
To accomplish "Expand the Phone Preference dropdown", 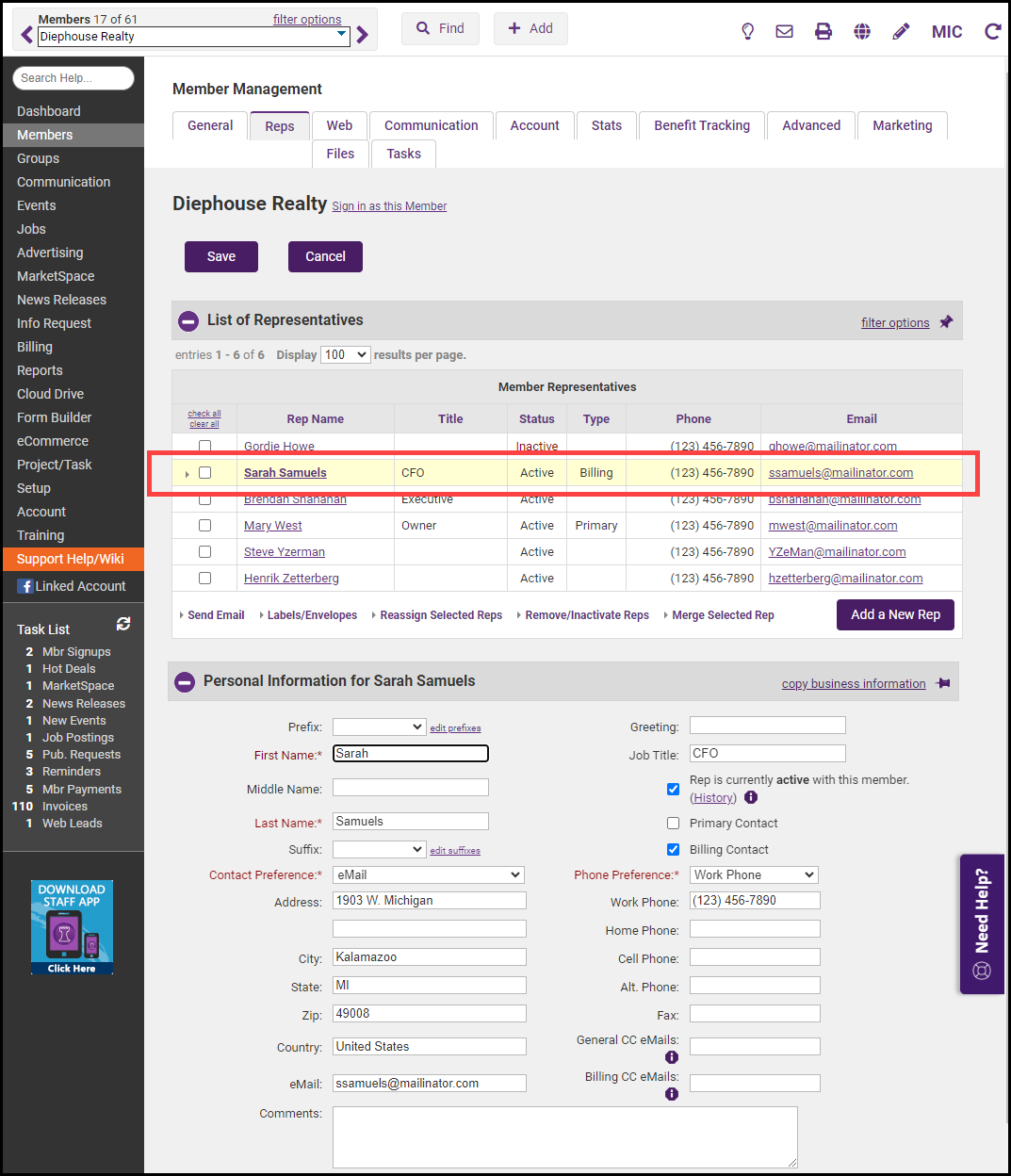I will 754,874.
